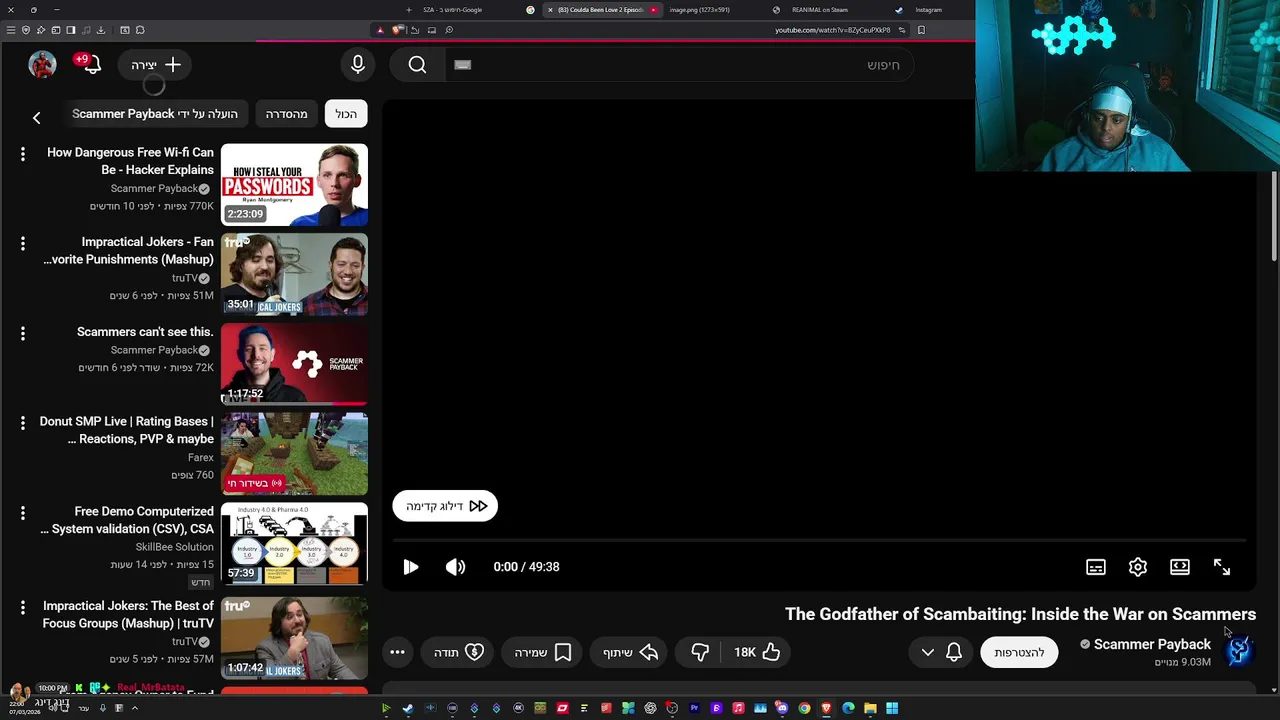Select 'הועלה על ידי Scammer Payback' chip
1280x720 pixels.
155,114
